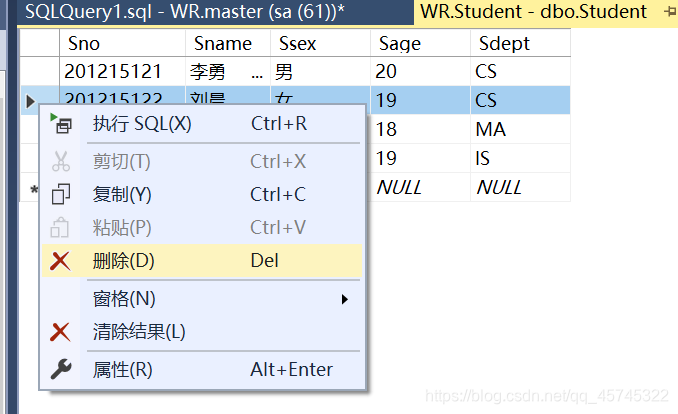Choose 复制(Y) menu entry
Image resolution: width=678 pixels, height=414 pixels.
point(202,194)
